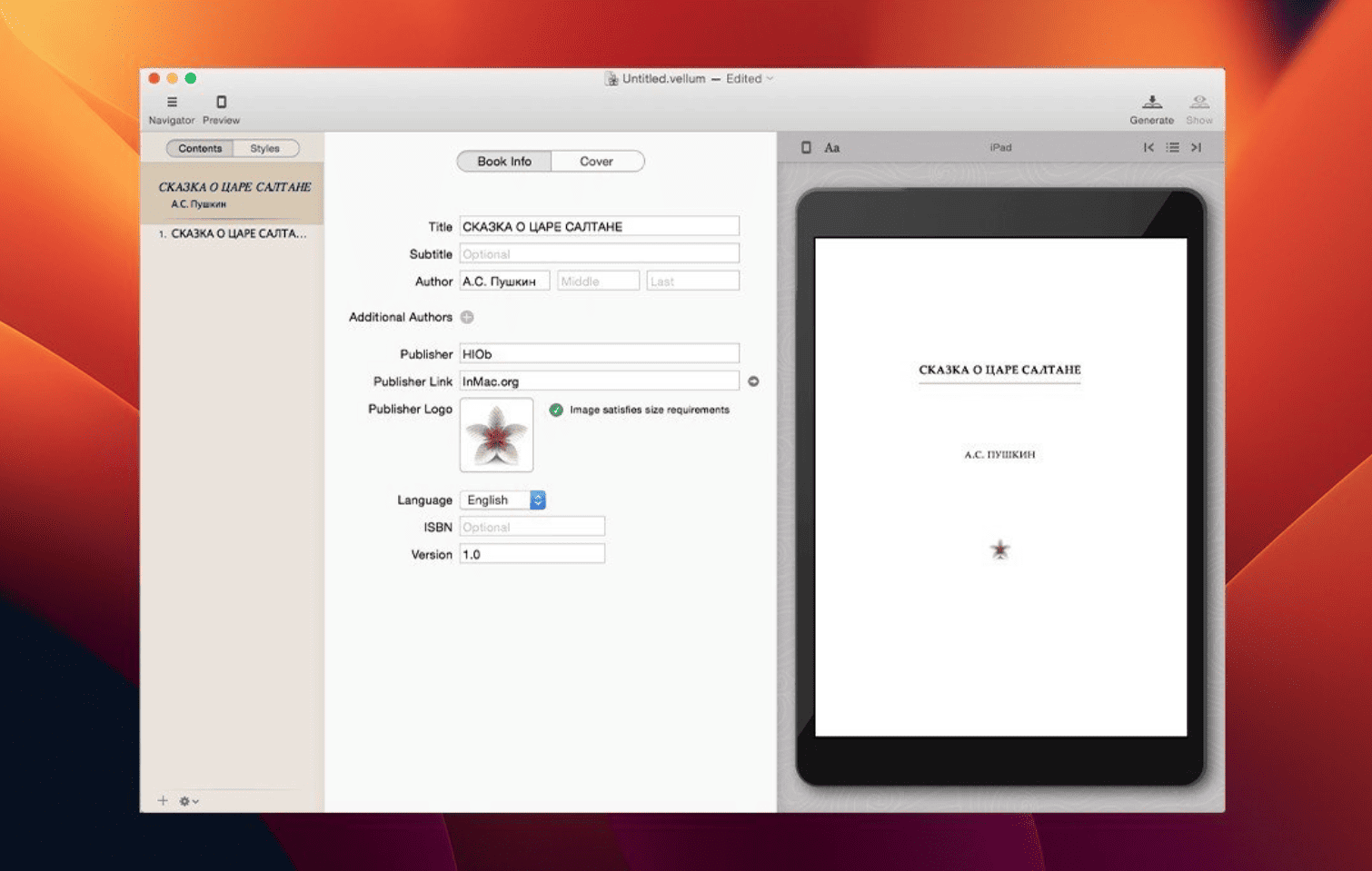Click the title text on preview page

coord(999,370)
